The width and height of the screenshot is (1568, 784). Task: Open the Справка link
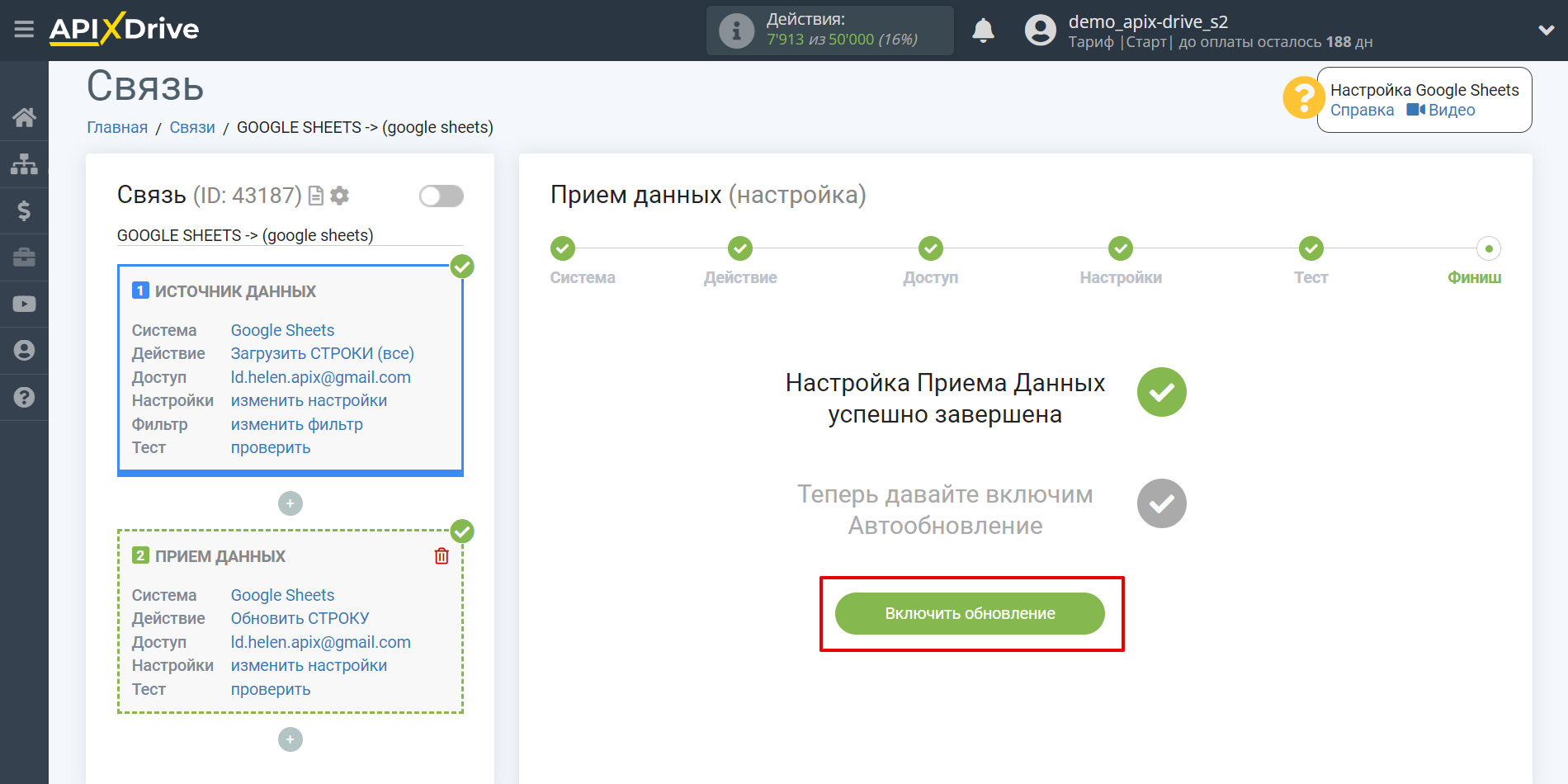pyautogui.click(x=1362, y=111)
